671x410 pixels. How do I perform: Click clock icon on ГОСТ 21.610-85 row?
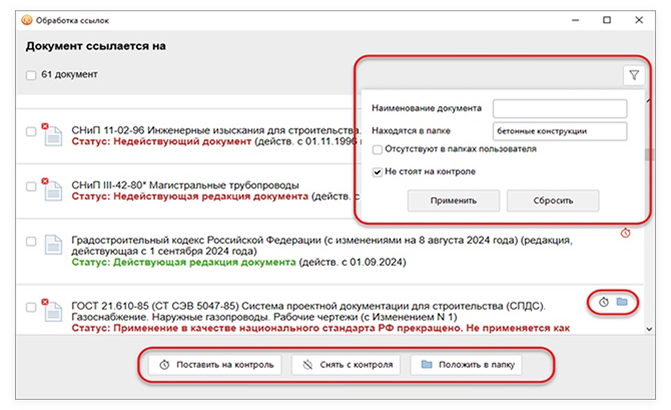(x=604, y=301)
